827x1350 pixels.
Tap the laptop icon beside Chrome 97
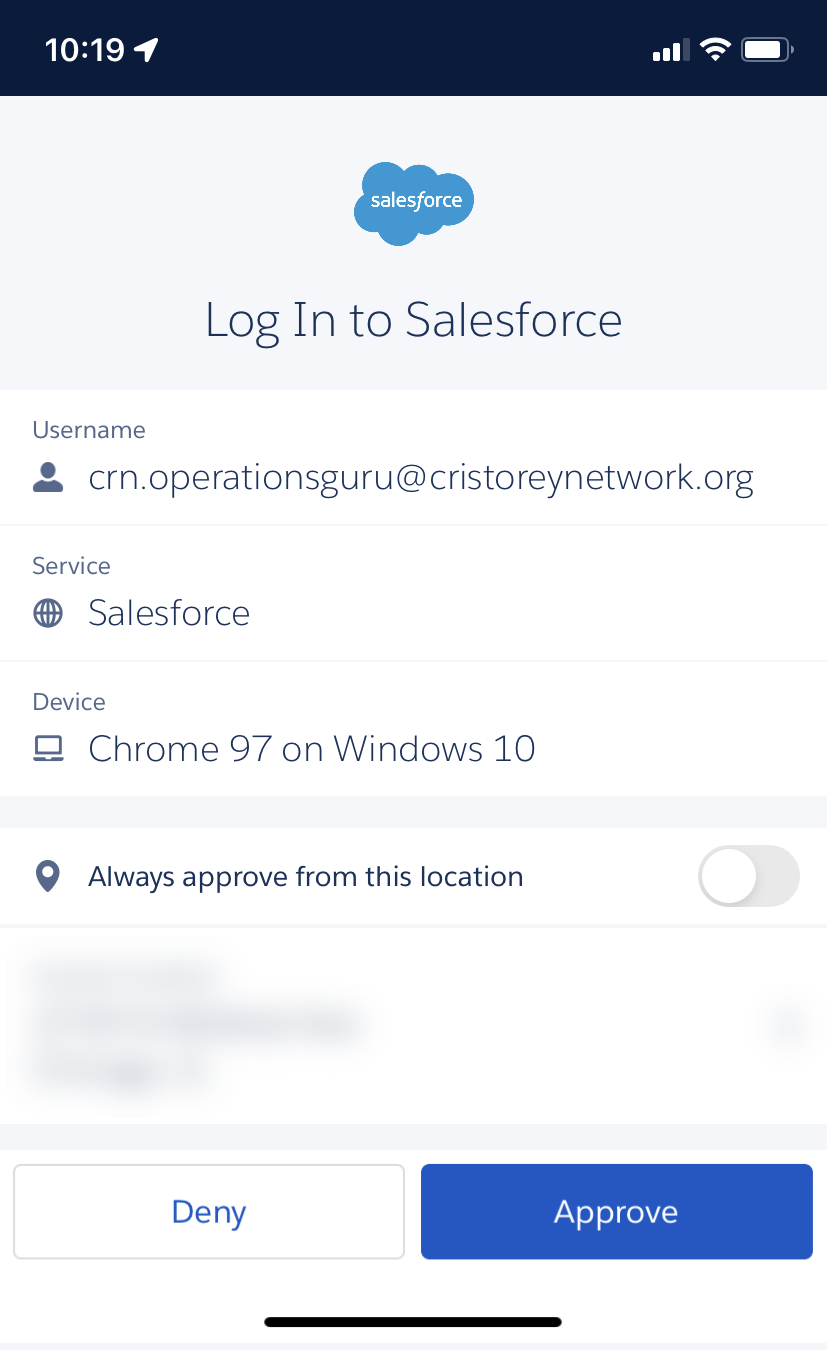pos(48,749)
